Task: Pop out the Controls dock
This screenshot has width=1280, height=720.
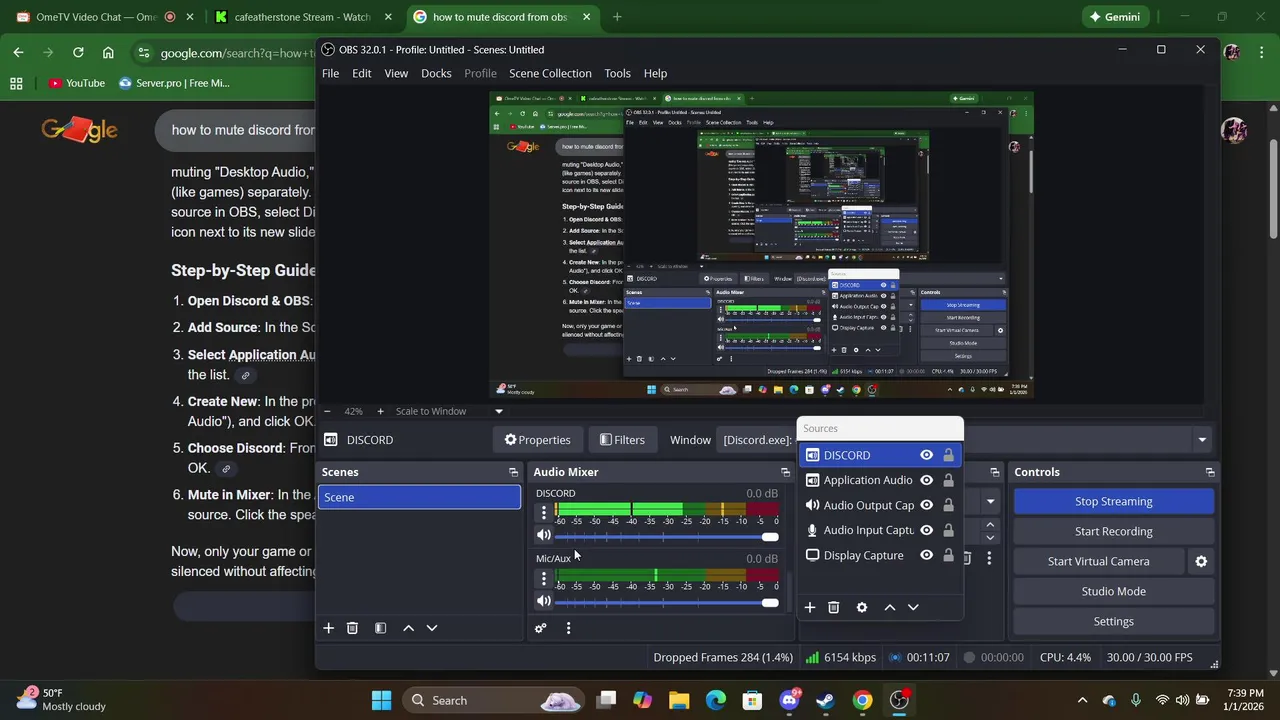Action: pos(1210,472)
